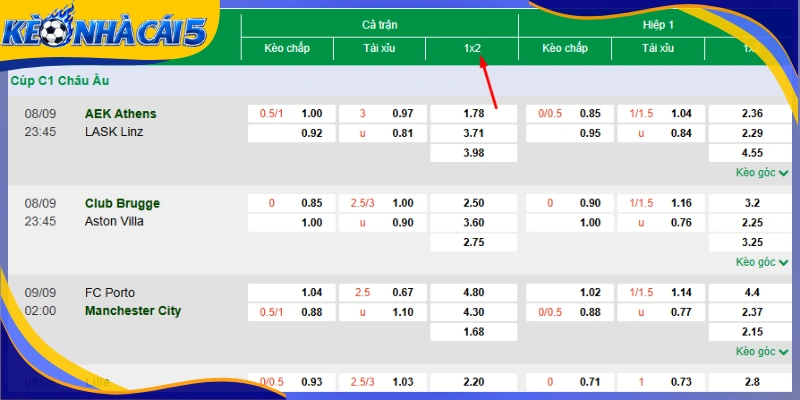Open Club Brugge team link
This screenshot has height=400, width=800.
point(122,203)
